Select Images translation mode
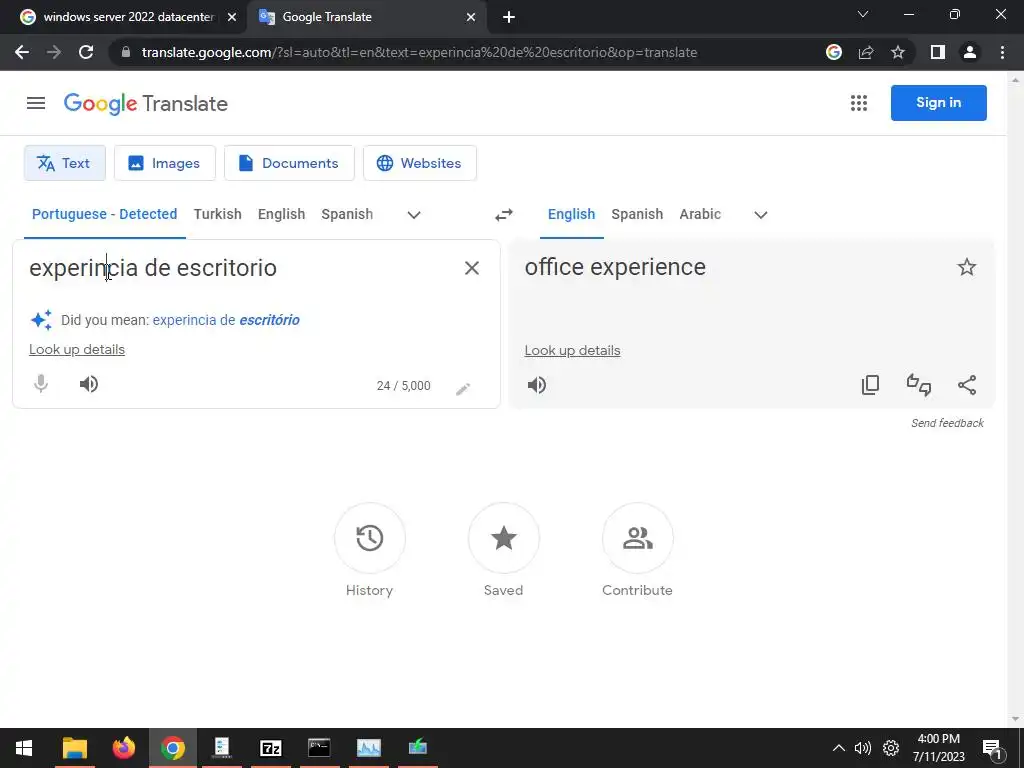Screen dimensions: 1024x768 tap(165, 163)
